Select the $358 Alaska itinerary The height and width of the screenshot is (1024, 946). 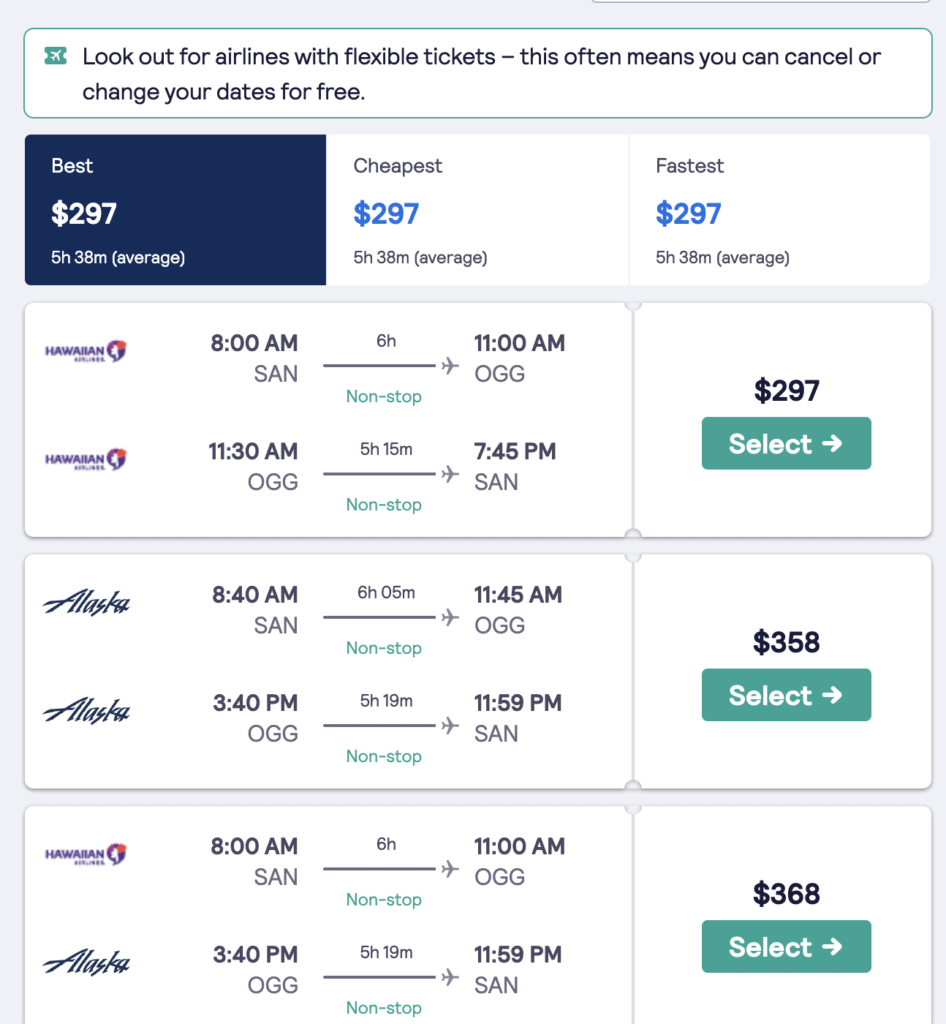click(786, 695)
